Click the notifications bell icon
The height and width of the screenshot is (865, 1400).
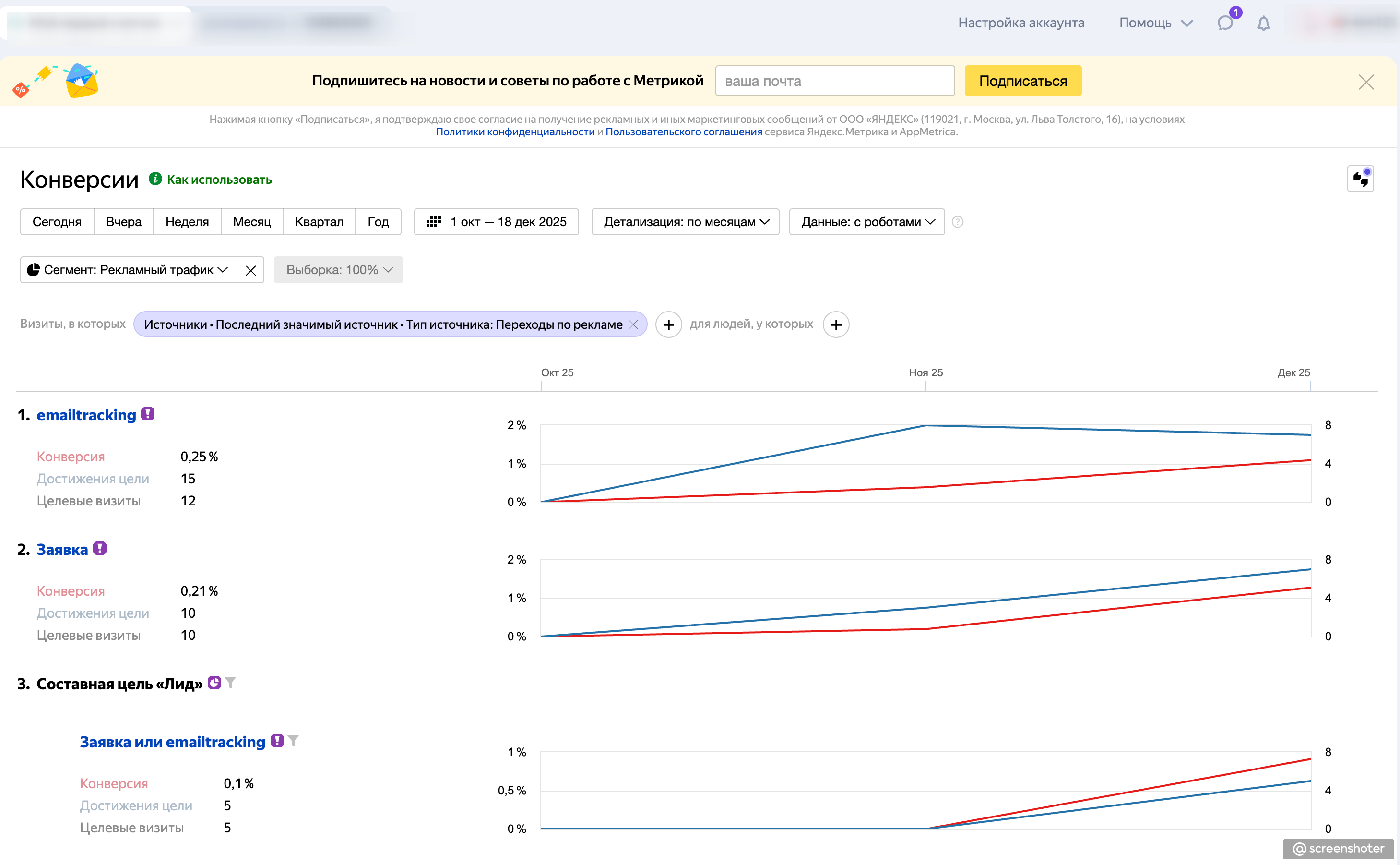(x=1263, y=24)
